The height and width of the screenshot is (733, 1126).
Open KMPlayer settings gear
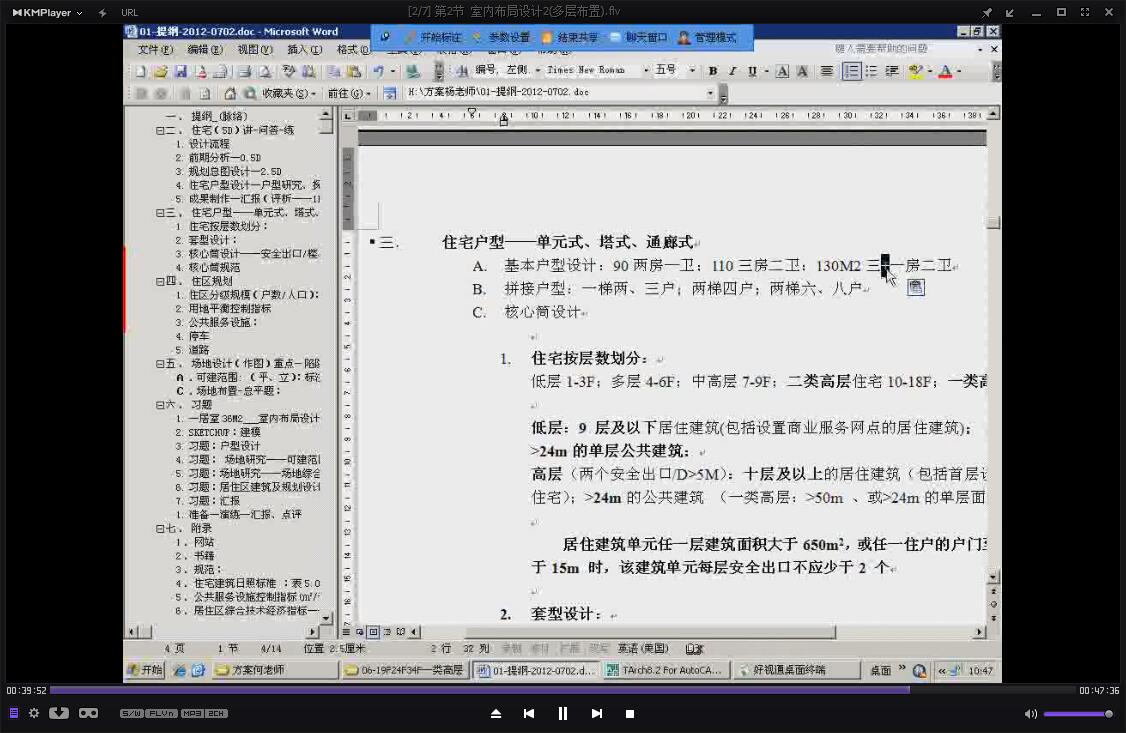[34, 713]
